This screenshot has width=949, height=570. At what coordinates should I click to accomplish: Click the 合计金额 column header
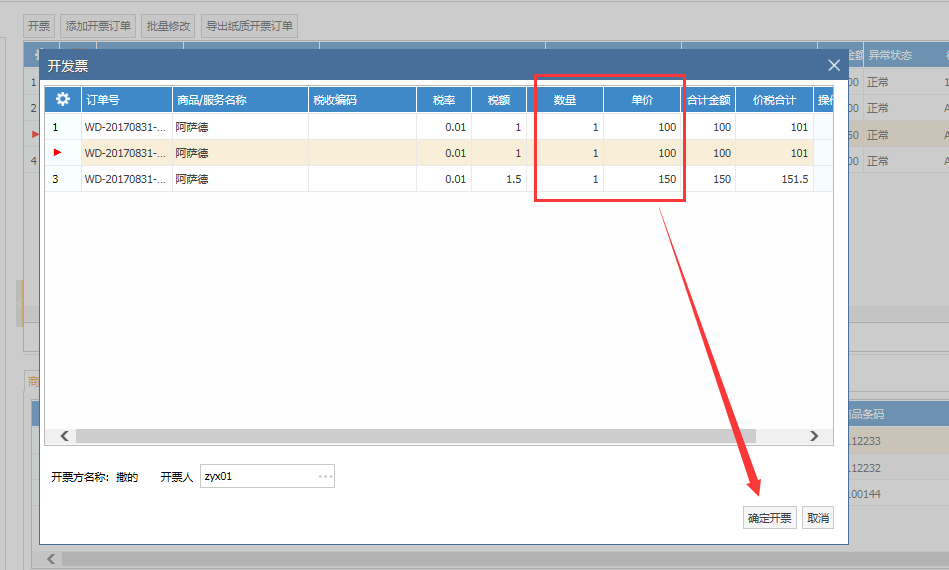(x=709, y=100)
